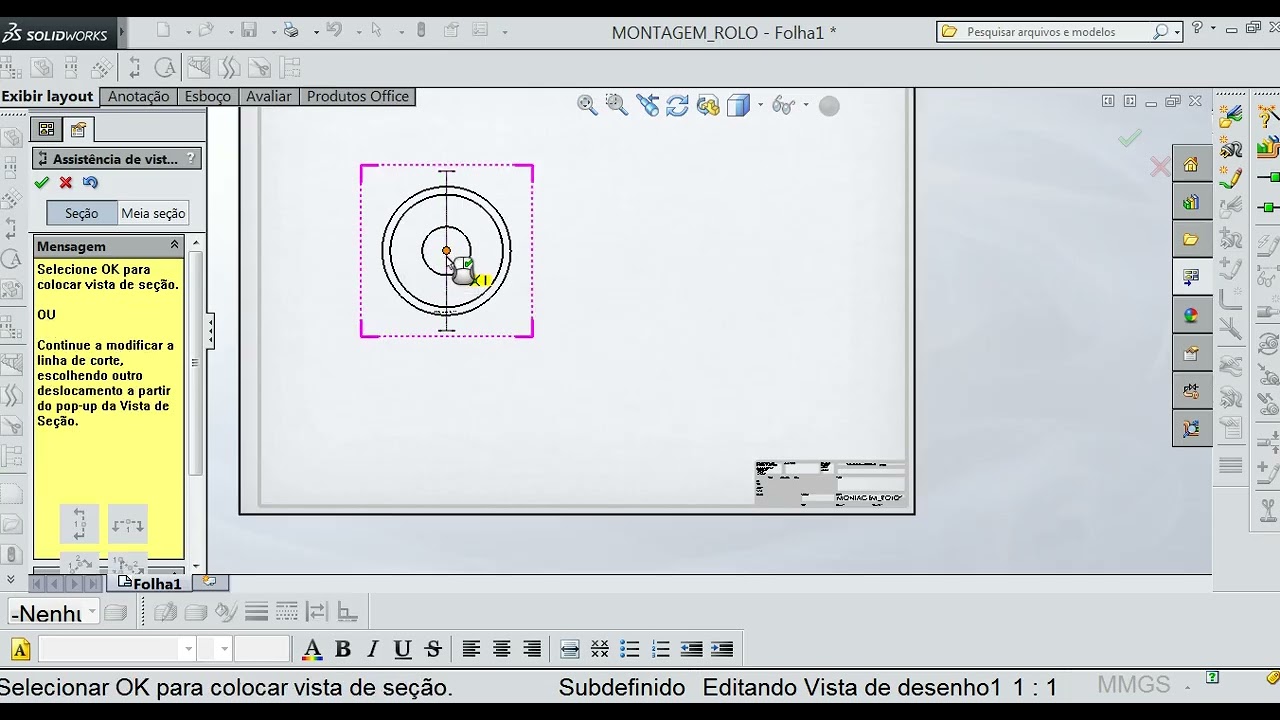Click the Print icon in top toolbar
The width and height of the screenshot is (1280, 720).
click(x=291, y=31)
